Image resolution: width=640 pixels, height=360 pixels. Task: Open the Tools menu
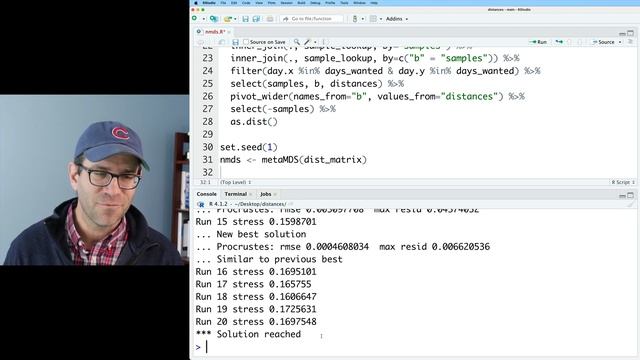click(x=344, y=3)
